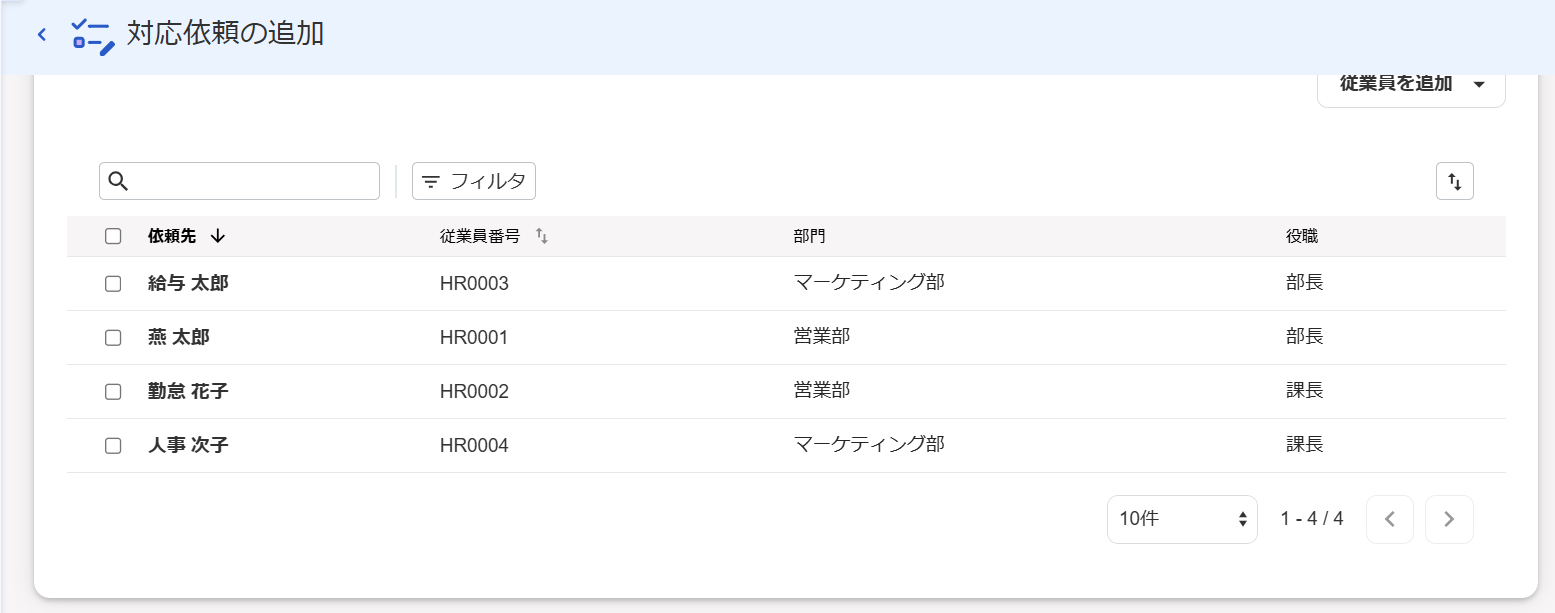
Task: Click the 役職 column header
Action: [x=1302, y=236]
